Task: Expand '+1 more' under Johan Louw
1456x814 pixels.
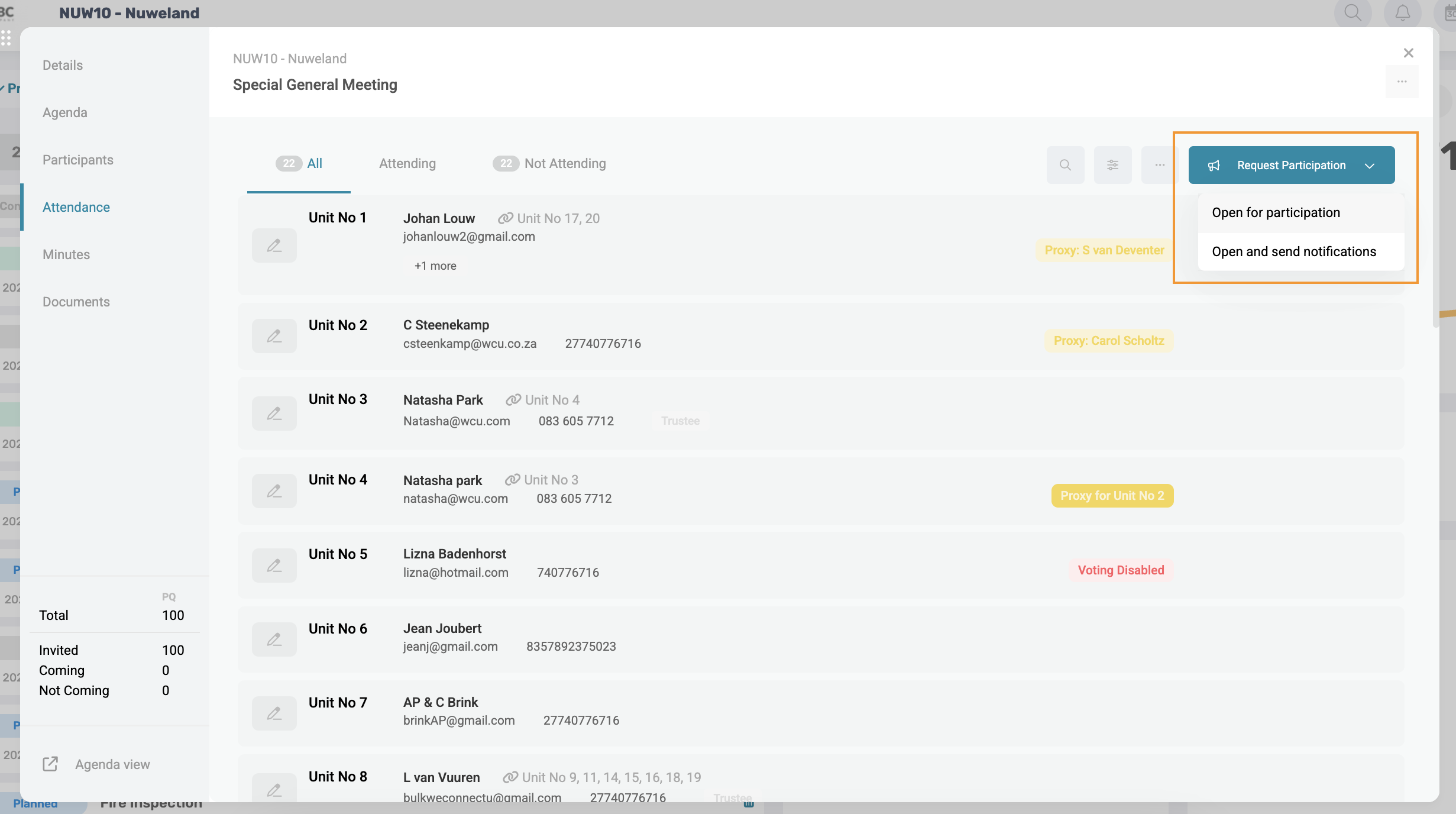Action: 435,266
